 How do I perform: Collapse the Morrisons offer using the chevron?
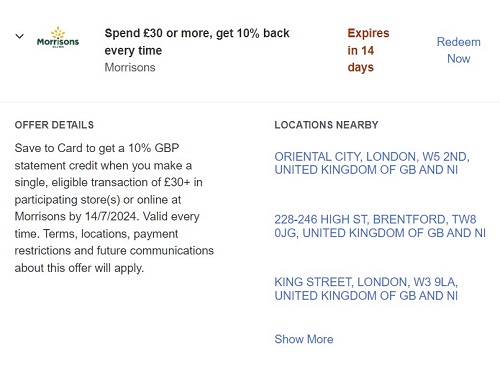pyautogui.click(x=20, y=36)
